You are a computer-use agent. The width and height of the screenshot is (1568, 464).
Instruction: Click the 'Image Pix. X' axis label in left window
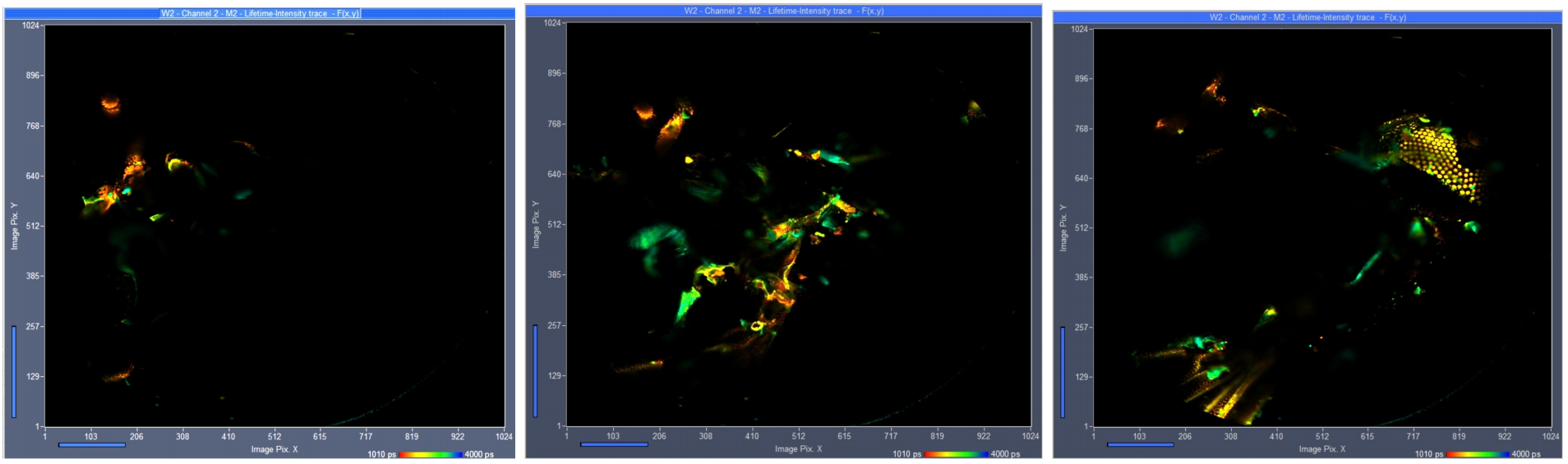point(274,449)
